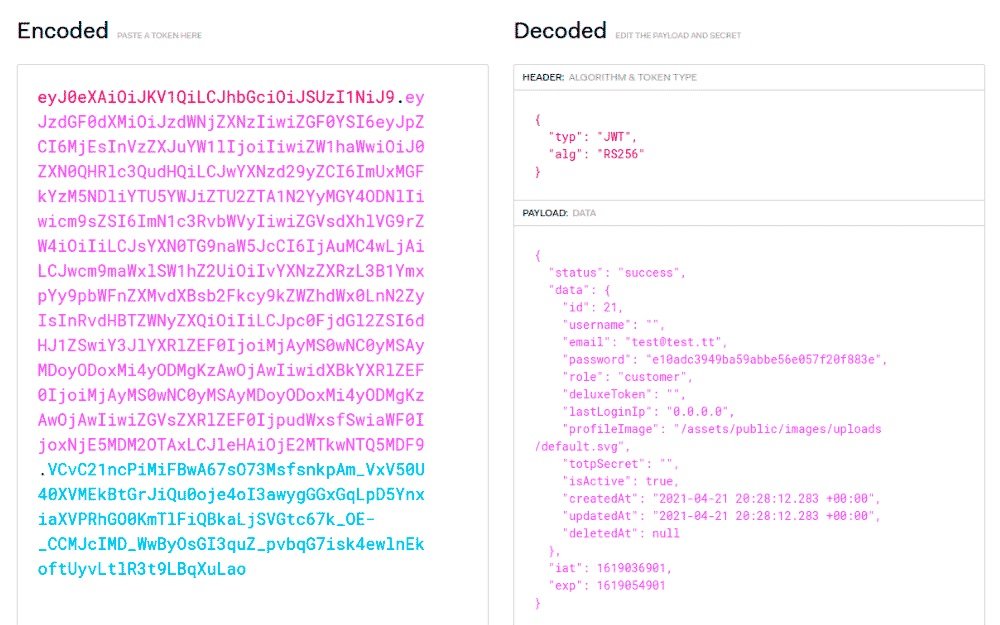This screenshot has width=1000, height=625.
Task: Click the "role": "customer" payload line
Action: [627, 376]
